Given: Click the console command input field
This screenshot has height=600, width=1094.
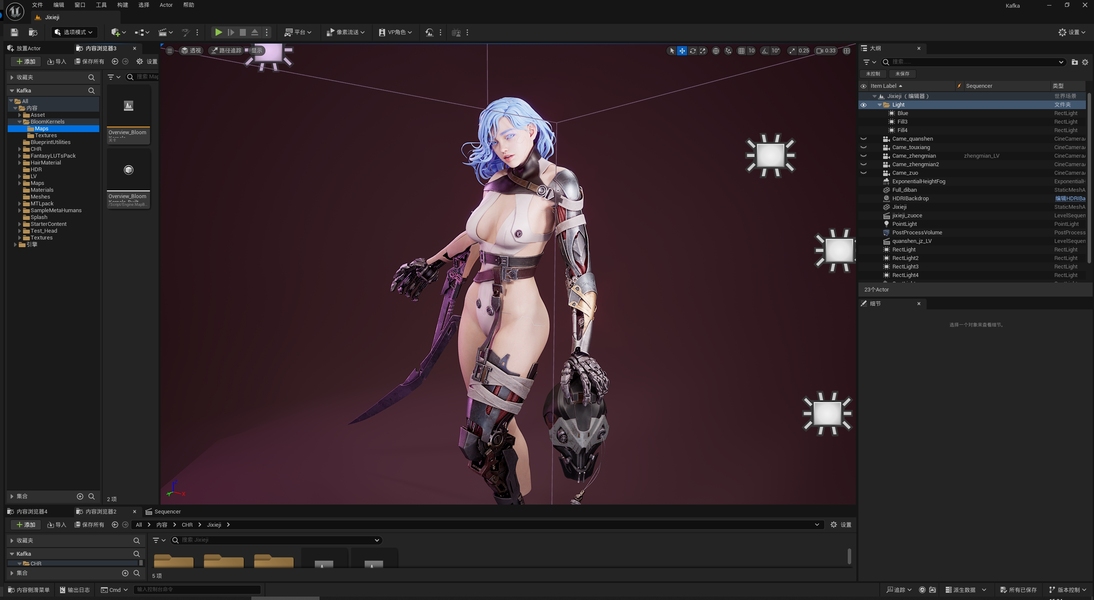Looking at the screenshot, I should click(x=197, y=590).
